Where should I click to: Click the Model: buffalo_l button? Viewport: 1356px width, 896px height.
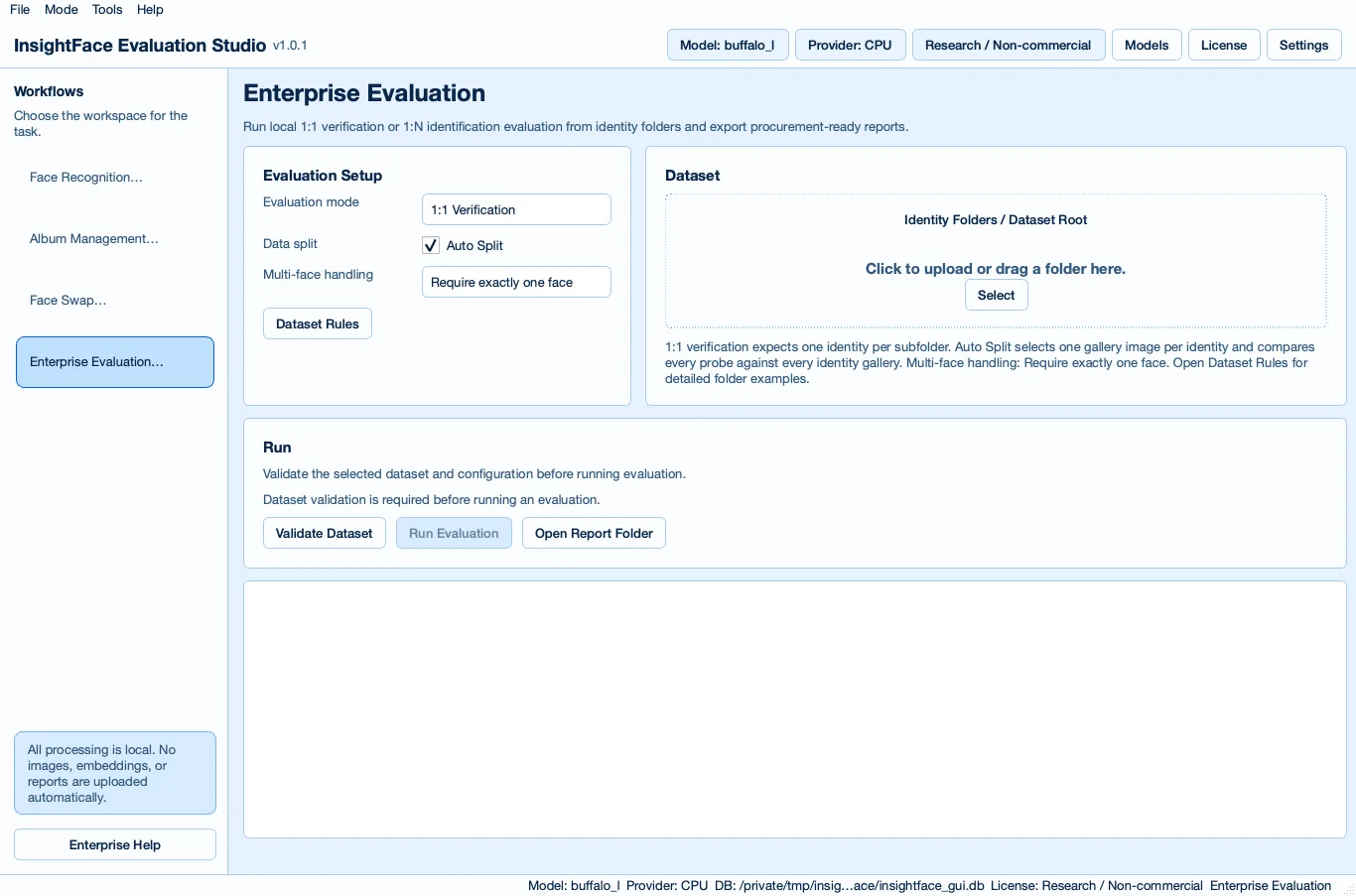pos(728,45)
